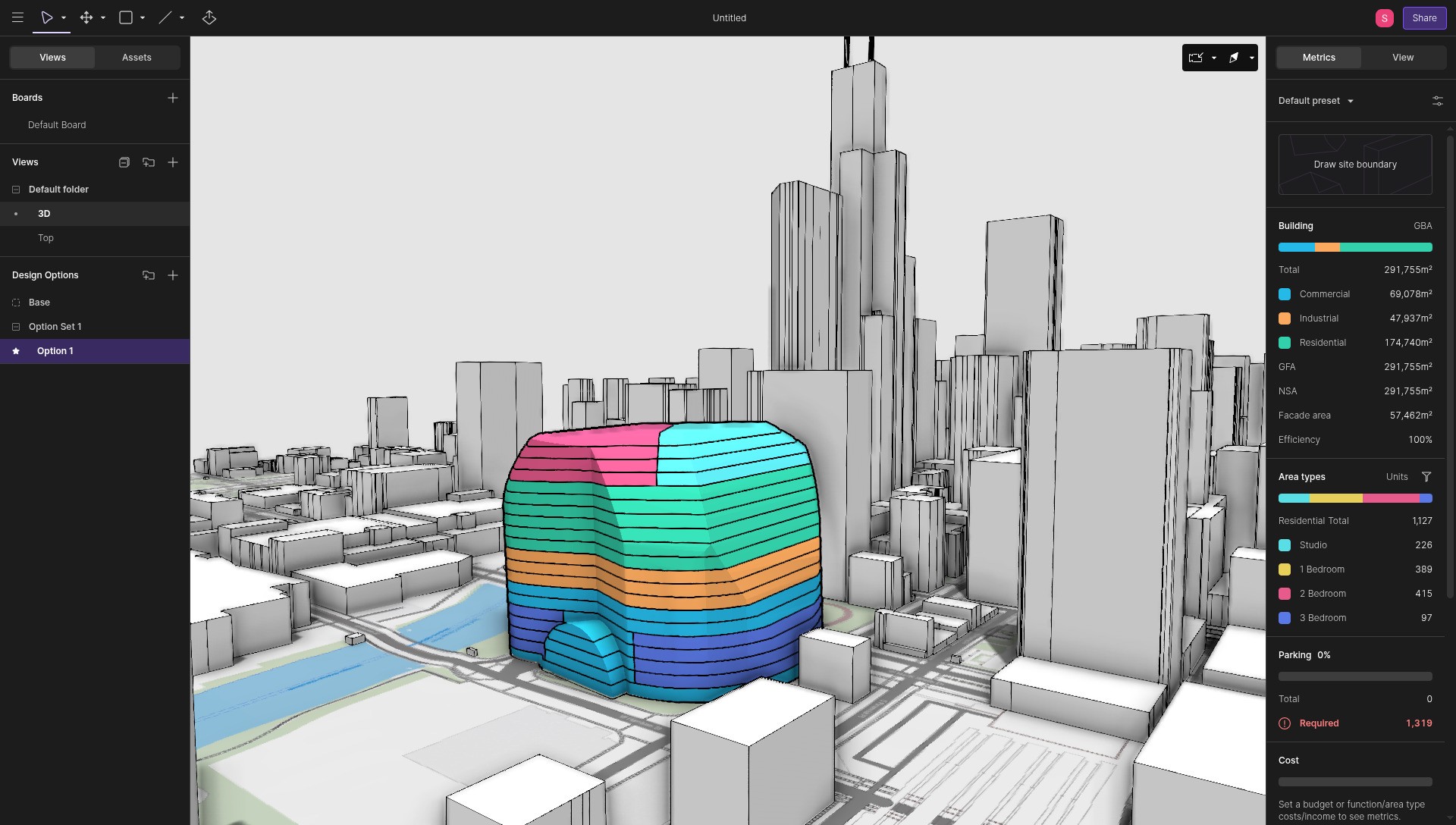Click the add new View plus icon

(173, 162)
